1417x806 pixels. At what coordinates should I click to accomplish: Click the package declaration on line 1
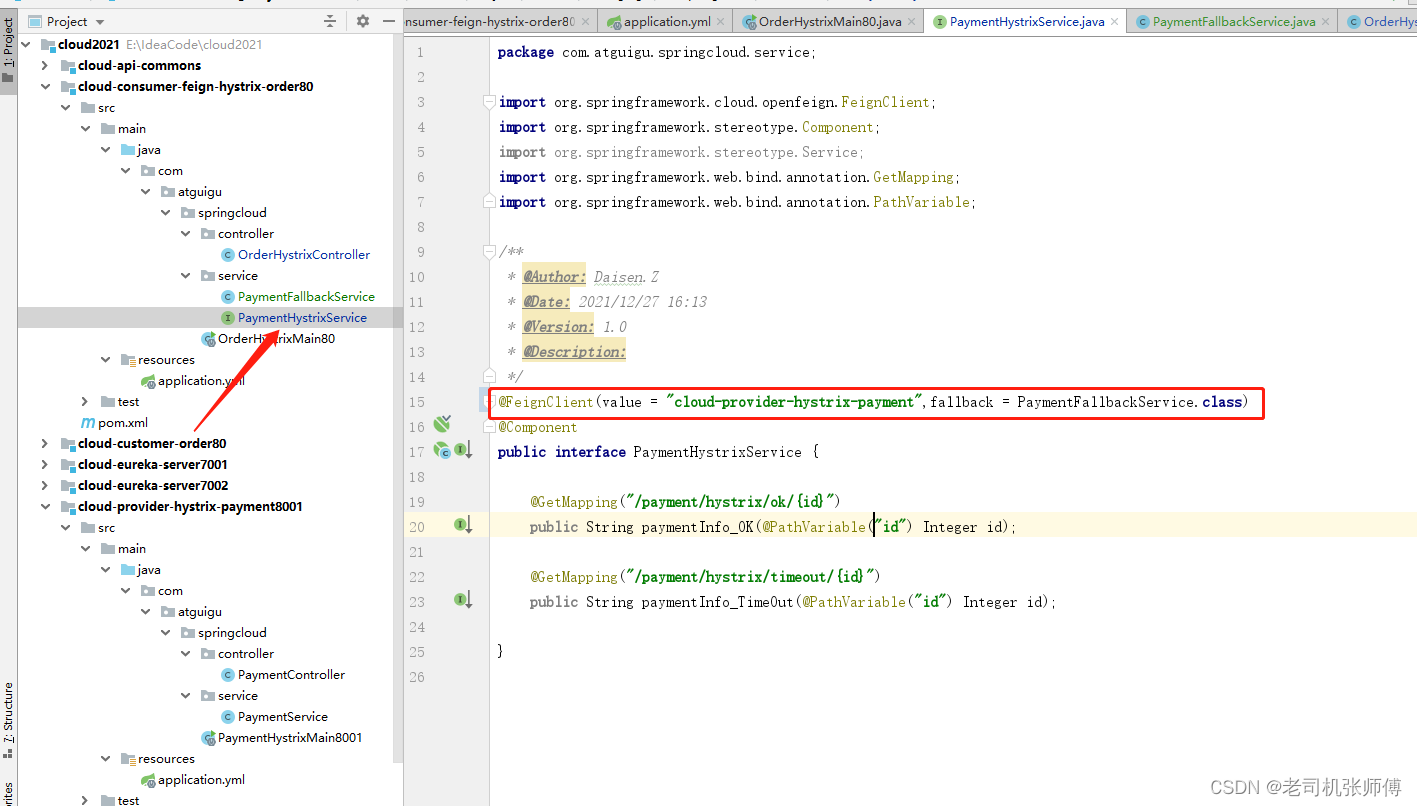tap(657, 52)
